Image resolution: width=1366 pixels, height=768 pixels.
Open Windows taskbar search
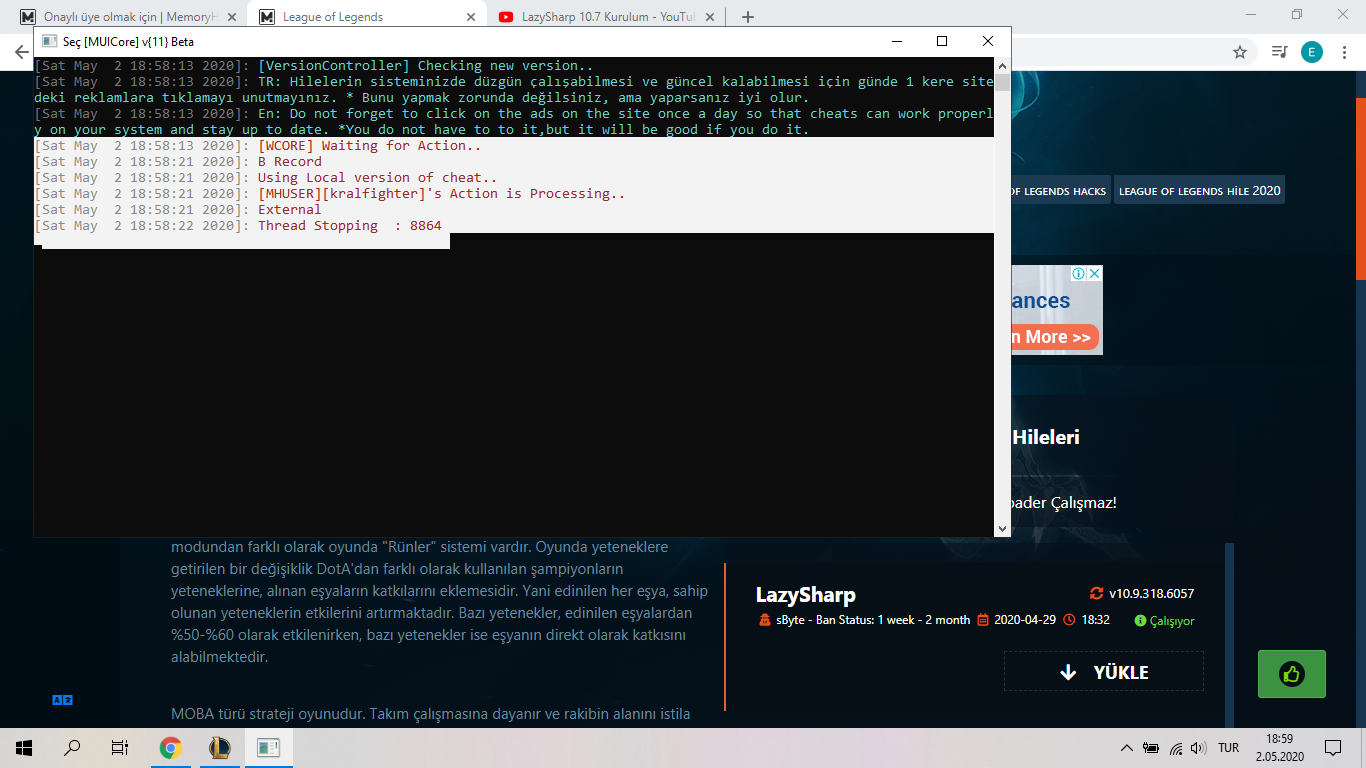pyautogui.click(x=72, y=747)
